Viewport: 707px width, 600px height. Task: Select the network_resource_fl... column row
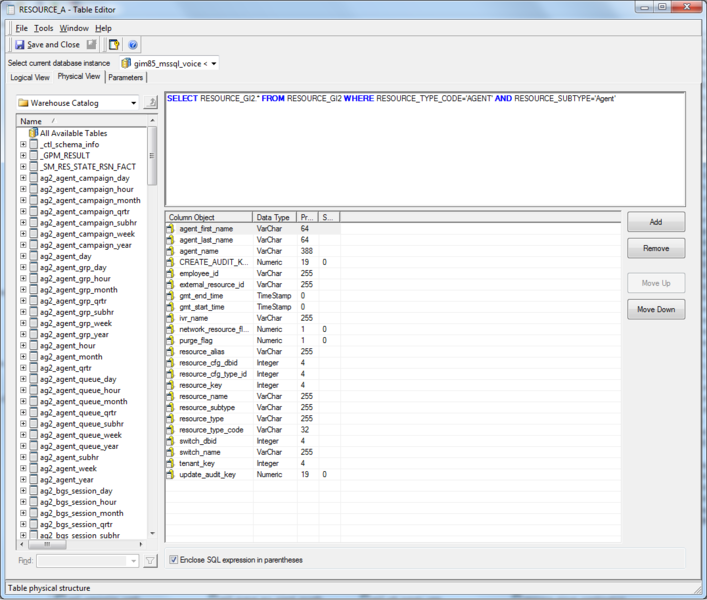pos(253,329)
